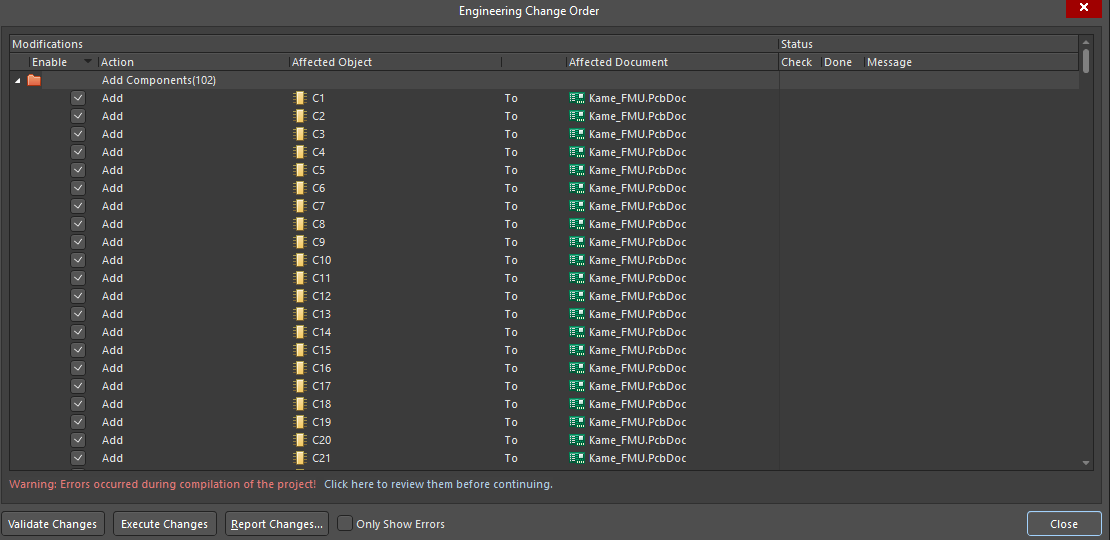
Task: Toggle the Enable checkbox for C8
Action: pyautogui.click(x=78, y=224)
